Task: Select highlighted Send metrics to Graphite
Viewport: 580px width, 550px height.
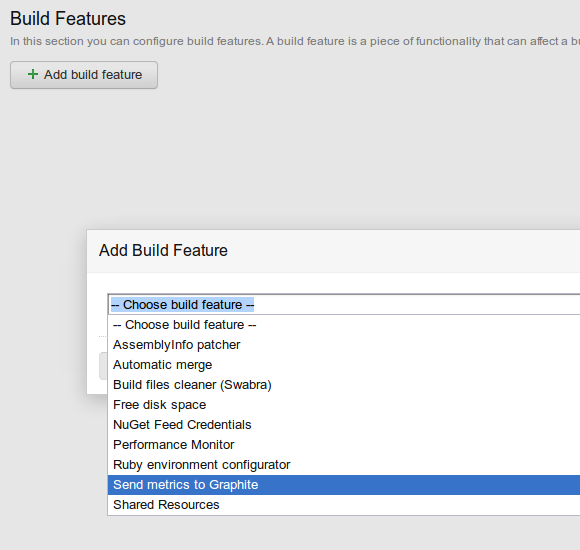Action: click(x=344, y=485)
